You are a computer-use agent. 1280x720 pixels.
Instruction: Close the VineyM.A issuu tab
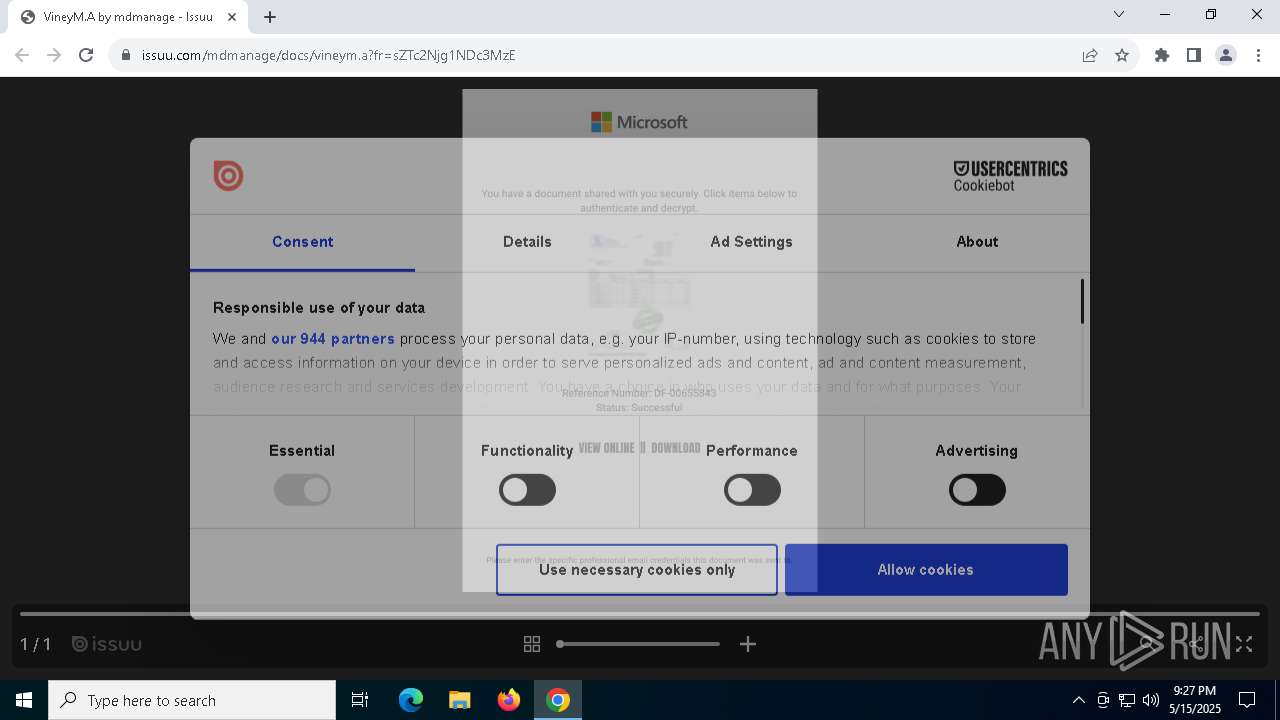[x=233, y=17]
